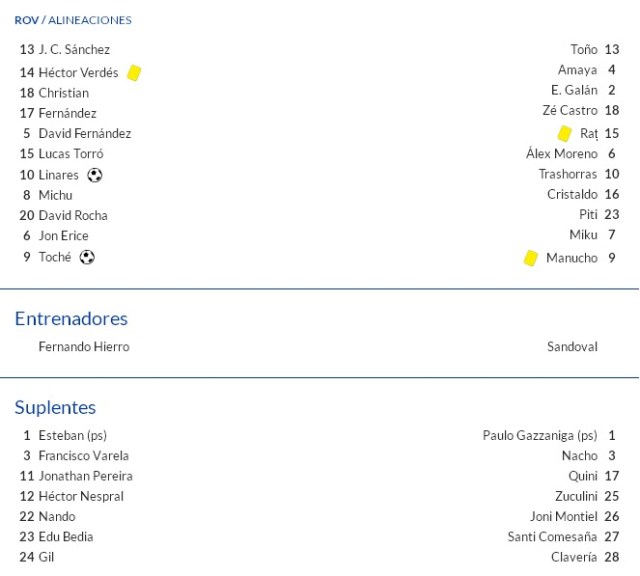Image resolution: width=640 pixels, height=576 pixels.
Task: Select substitute Esteban (ps)
Action: 72,436
